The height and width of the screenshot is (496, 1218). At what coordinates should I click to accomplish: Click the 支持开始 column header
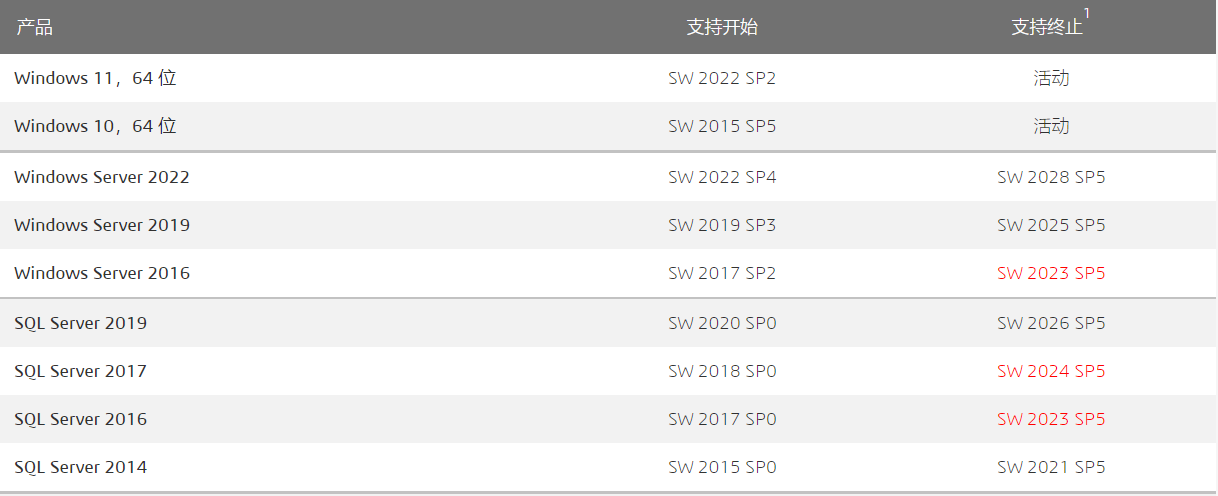pyautogui.click(x=722, y=28)
